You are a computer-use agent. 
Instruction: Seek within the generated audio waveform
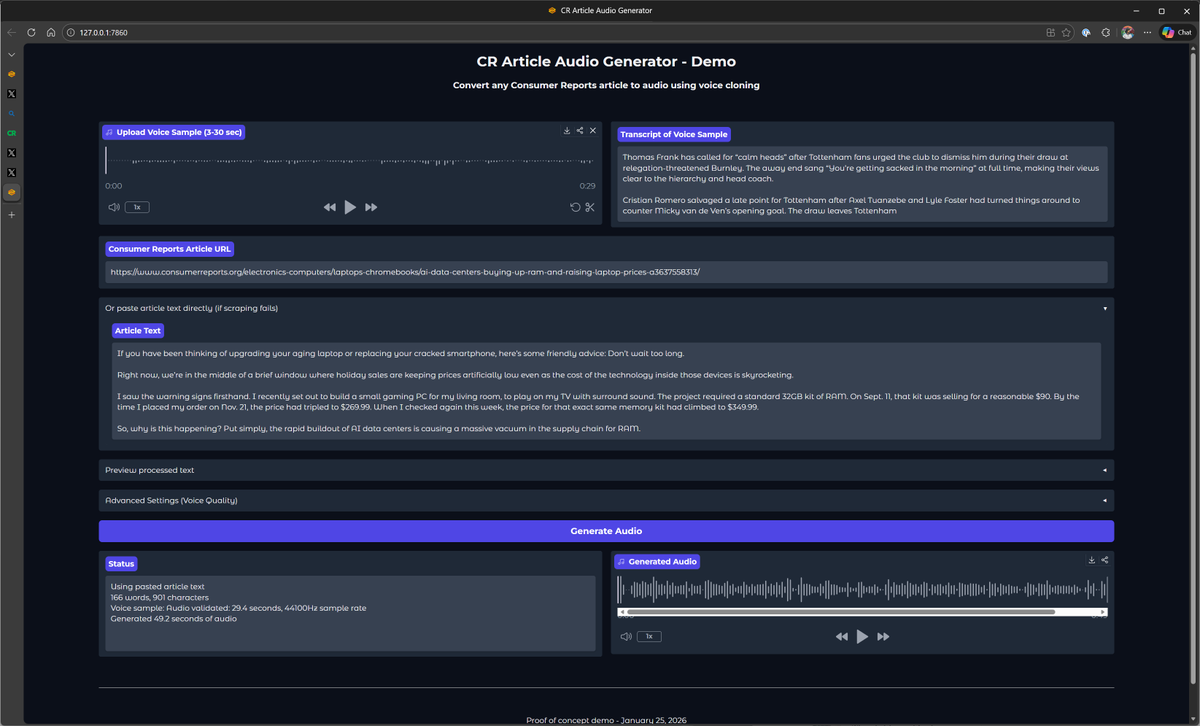(x=862, y=590)
